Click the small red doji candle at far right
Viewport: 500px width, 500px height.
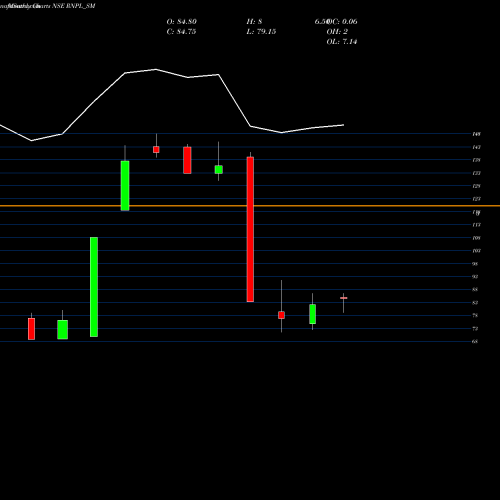[x=344, y=298]
